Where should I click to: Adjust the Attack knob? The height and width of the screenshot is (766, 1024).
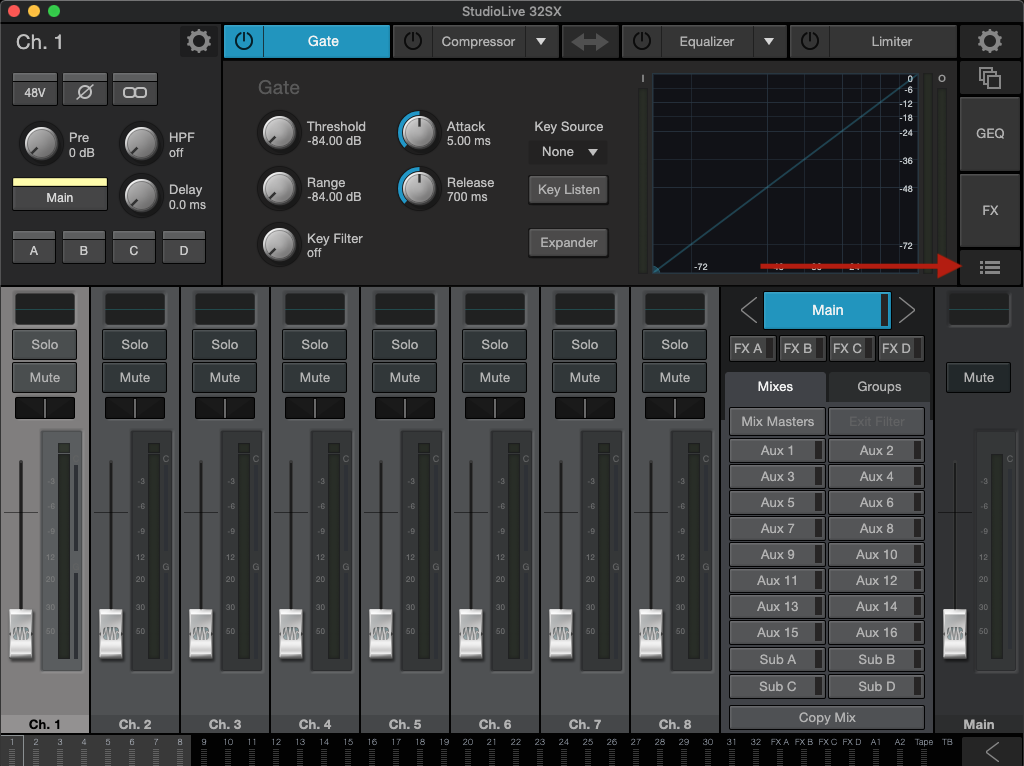419,133
